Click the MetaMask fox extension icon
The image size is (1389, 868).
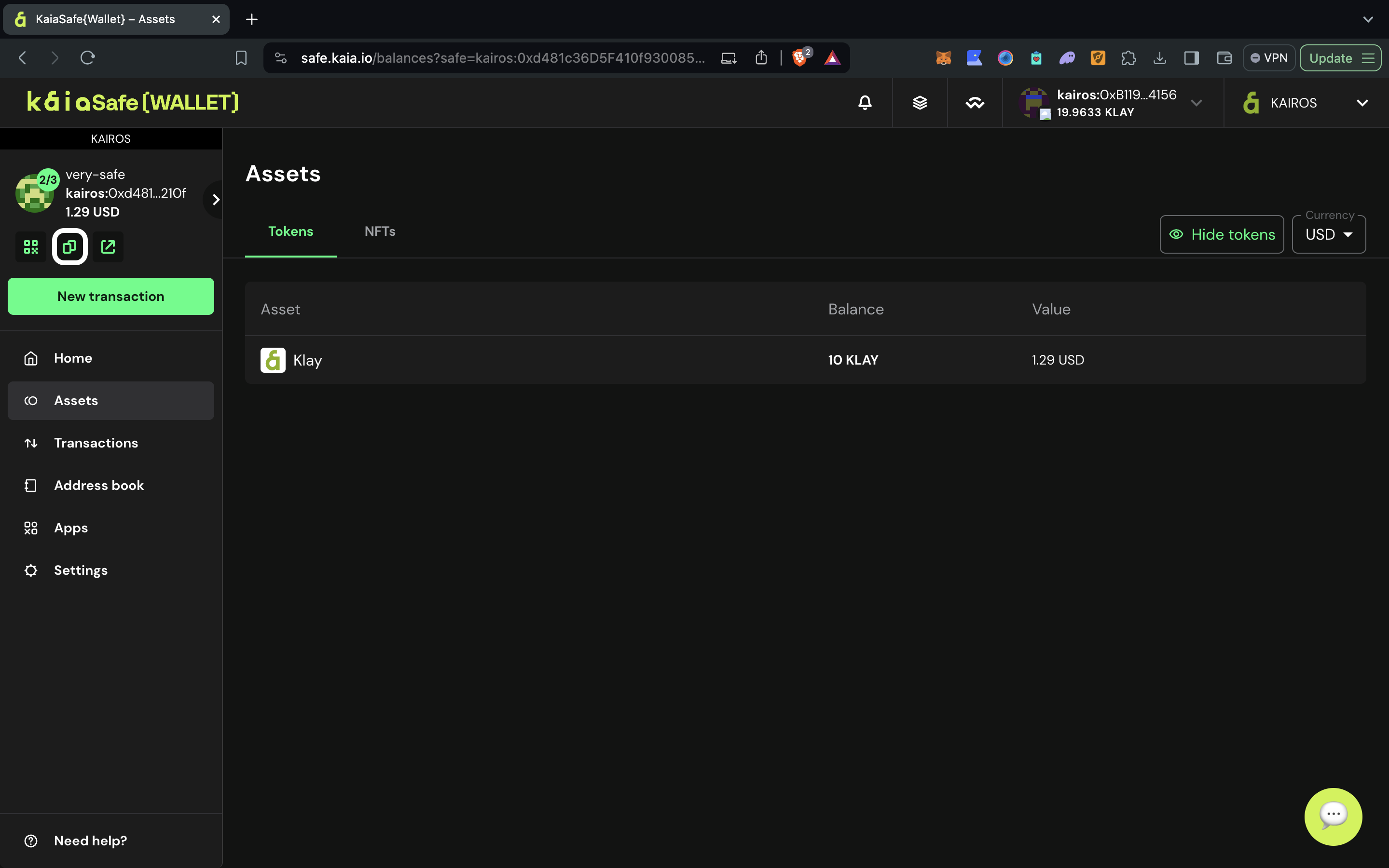click(x=943, y=58)
